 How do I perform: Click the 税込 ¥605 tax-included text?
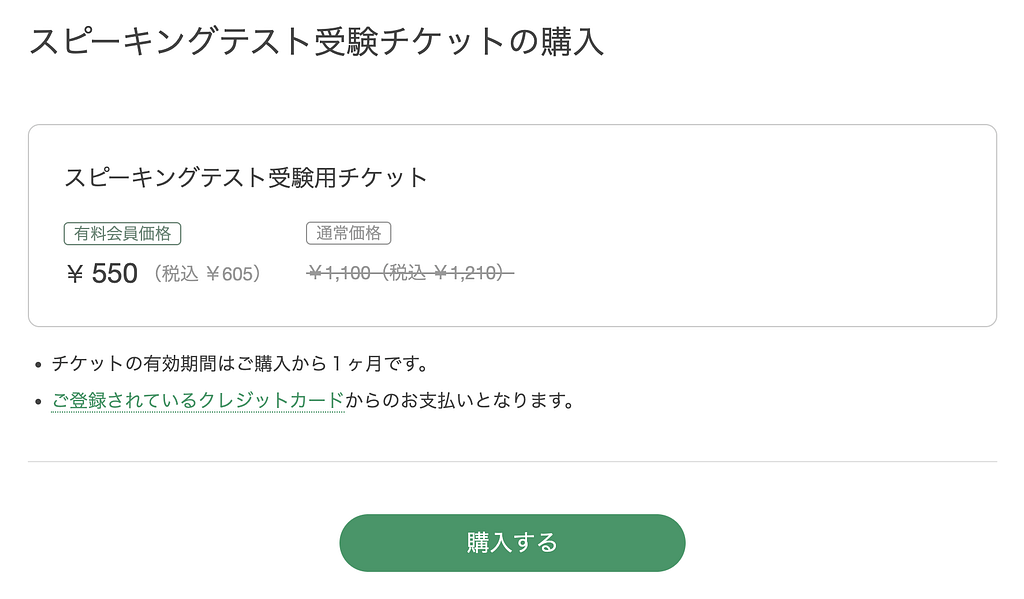click(x=206, y=273)
